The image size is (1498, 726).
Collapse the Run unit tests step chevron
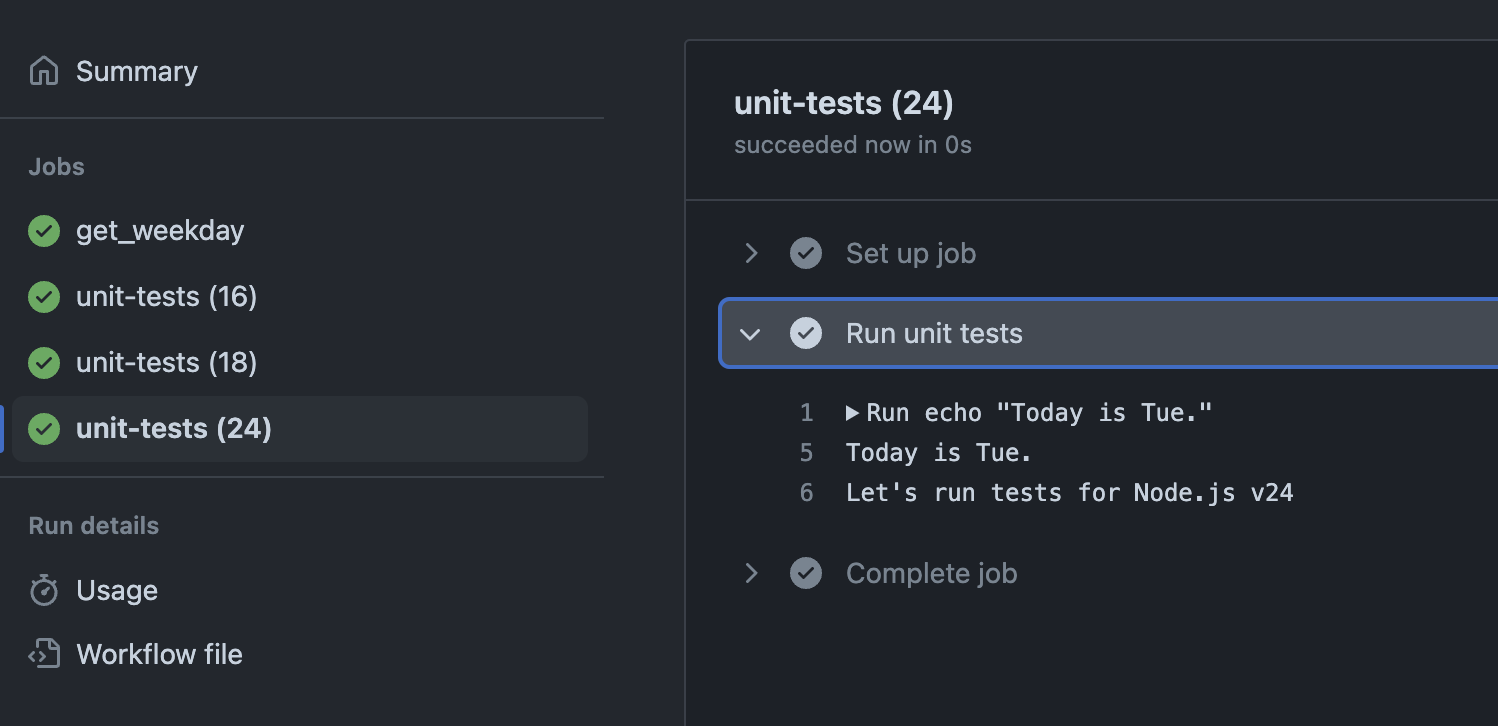(x=751, y=333)
